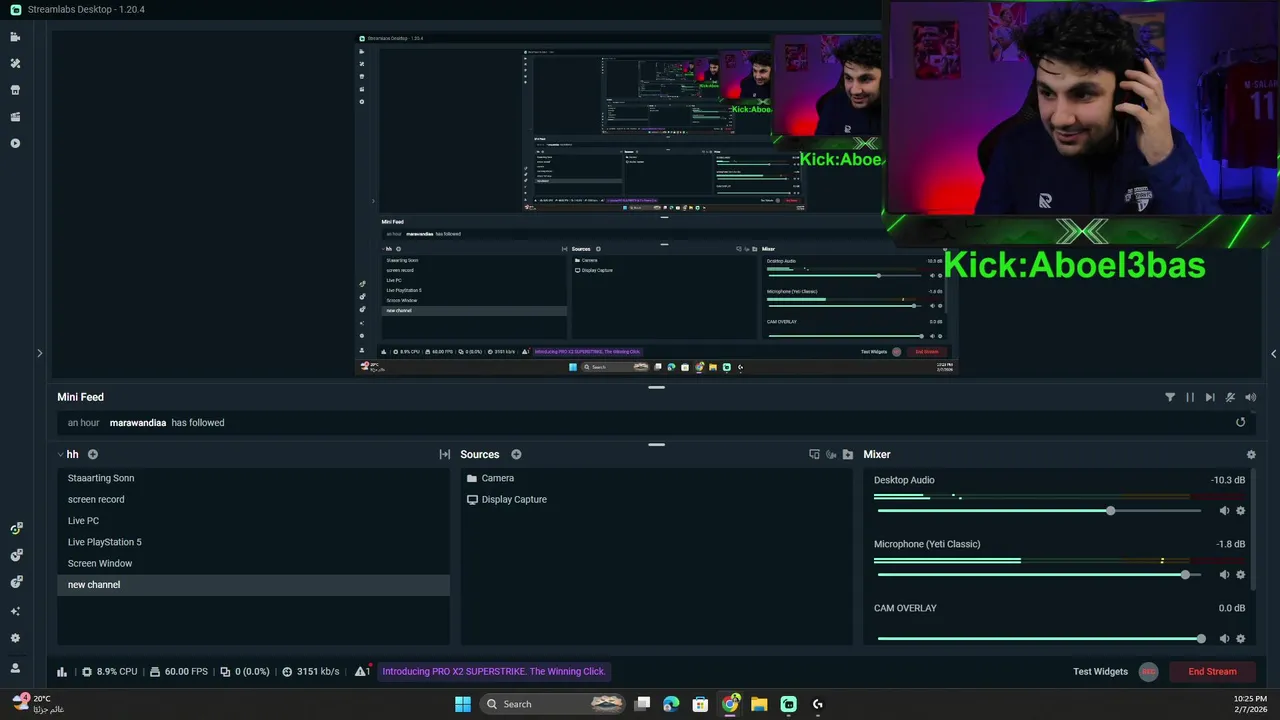Toggle Mini Feed mute event alerts icon
This screenshot has width=1280, height=720.
pyautogui.click(x=1230, y=397)
